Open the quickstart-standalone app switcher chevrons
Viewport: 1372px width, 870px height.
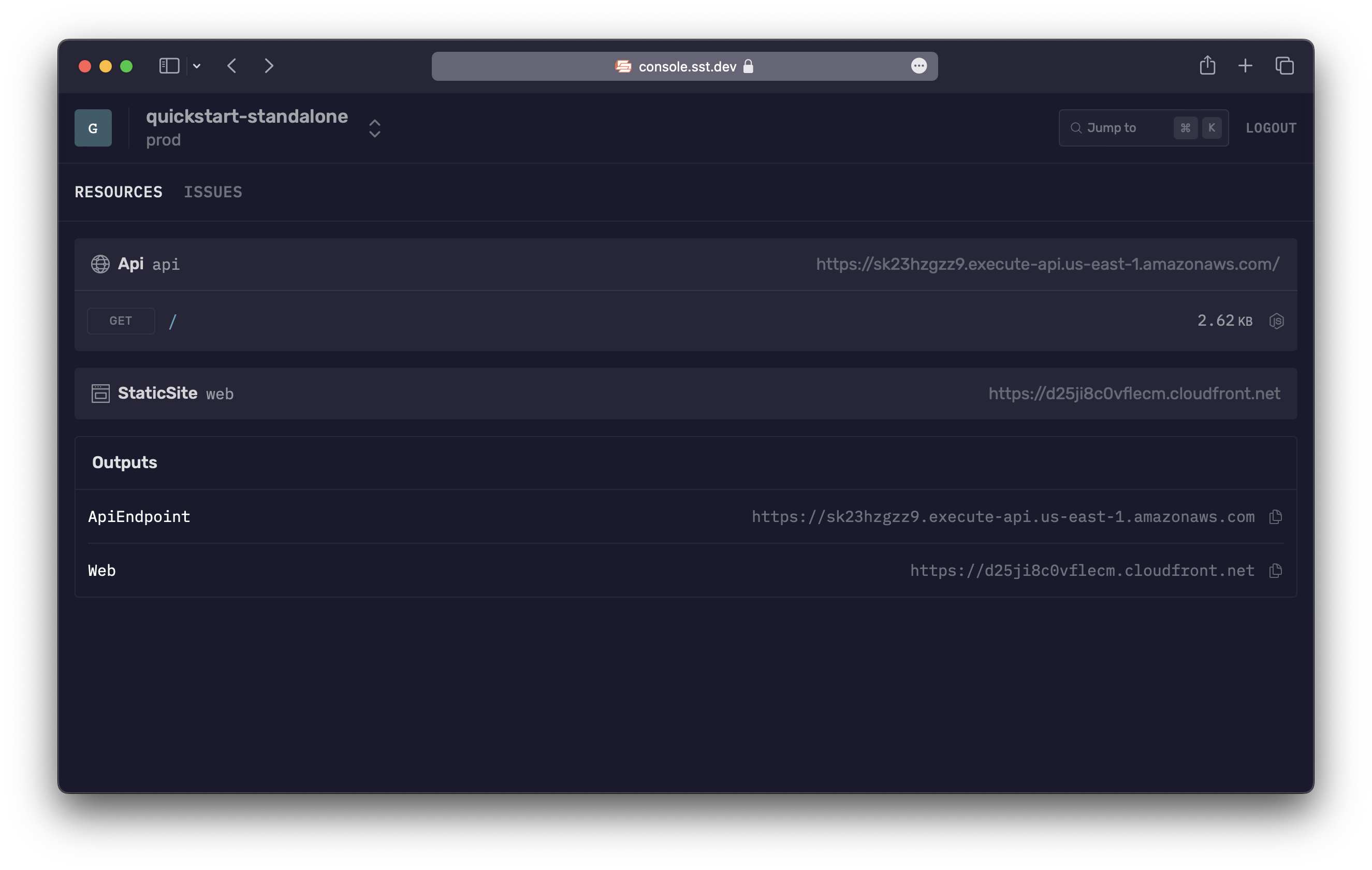374,127
